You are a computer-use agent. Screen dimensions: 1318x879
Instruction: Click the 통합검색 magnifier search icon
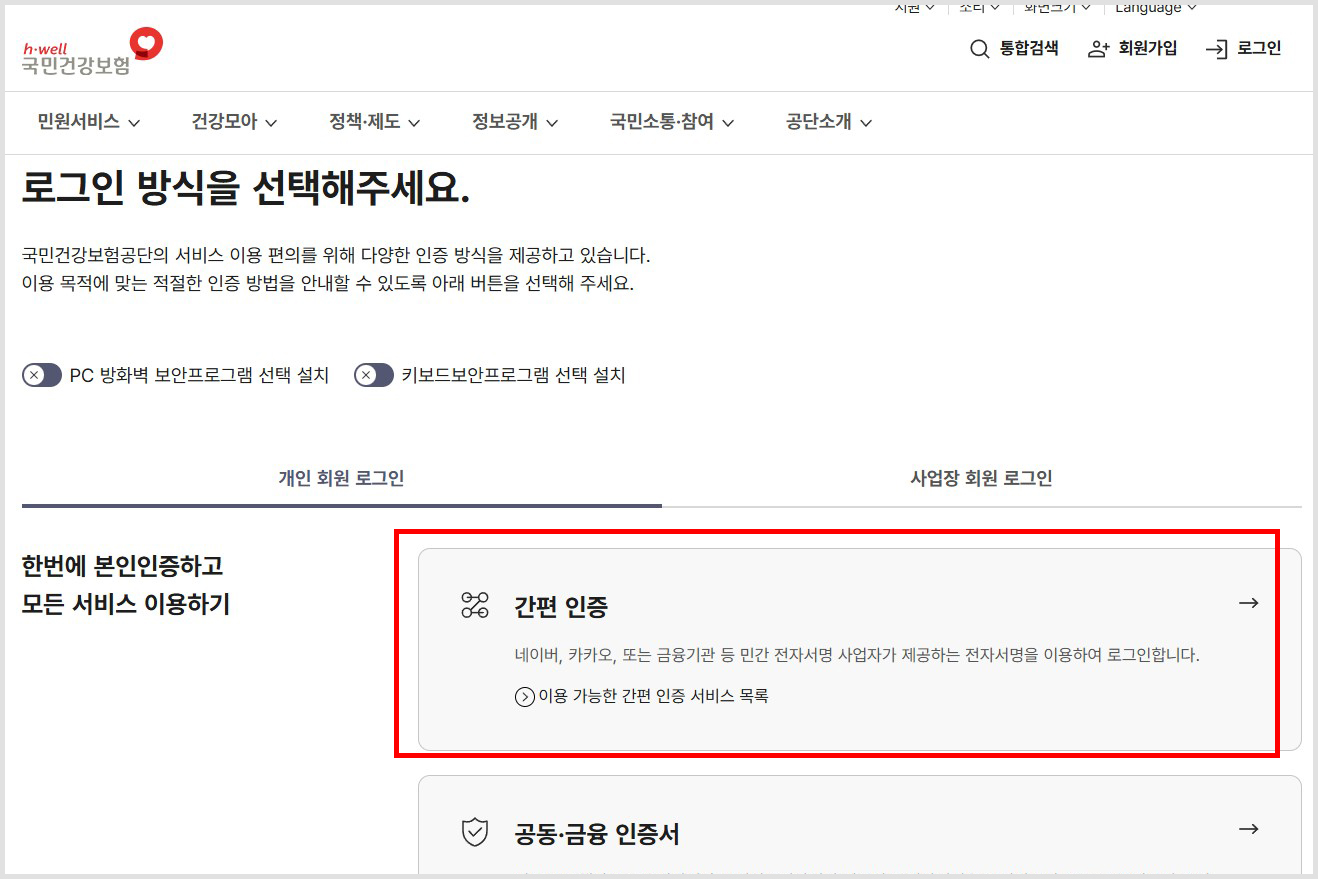point(978,48)
